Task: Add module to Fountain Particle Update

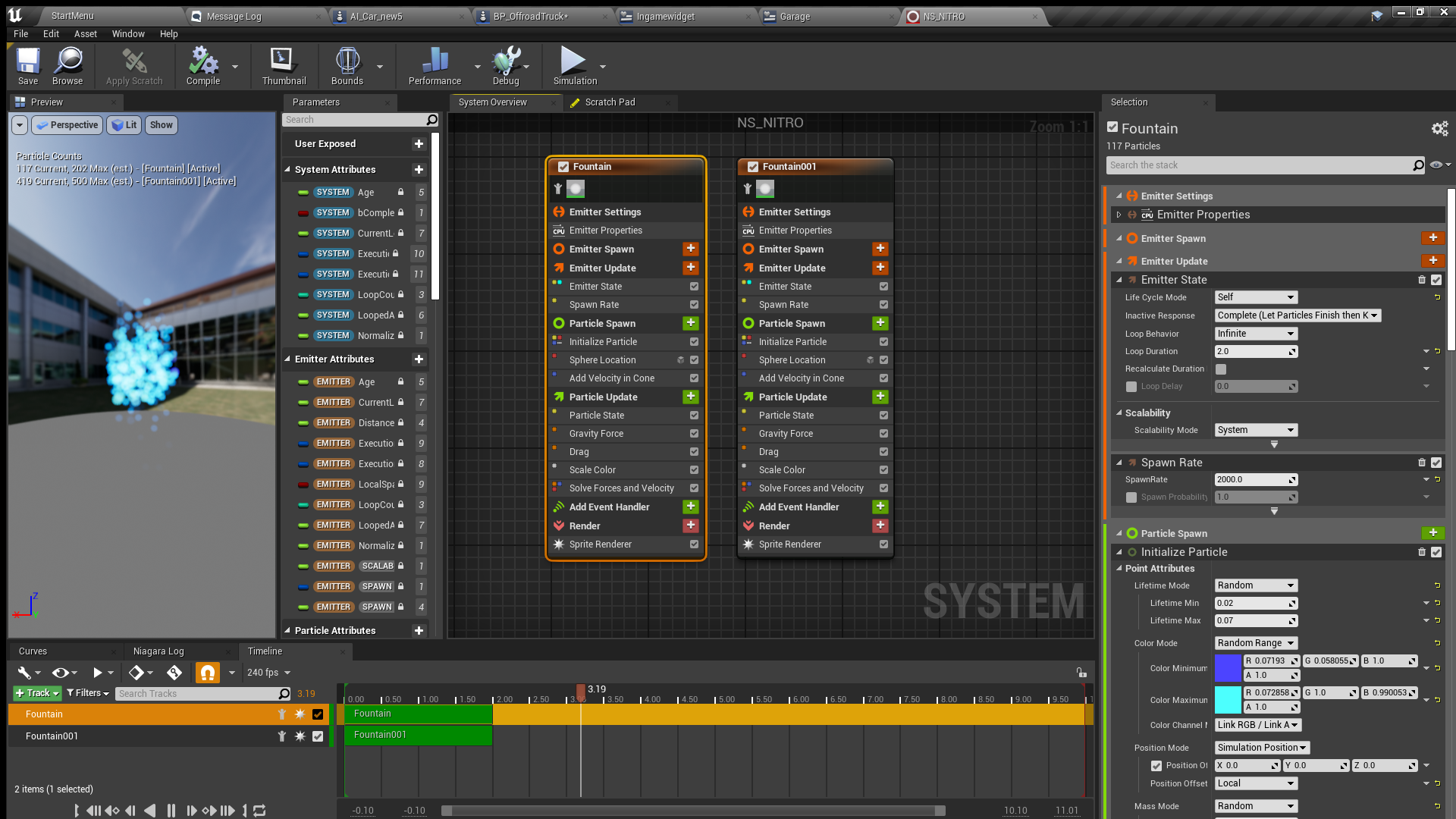Action: click(690, 397)
